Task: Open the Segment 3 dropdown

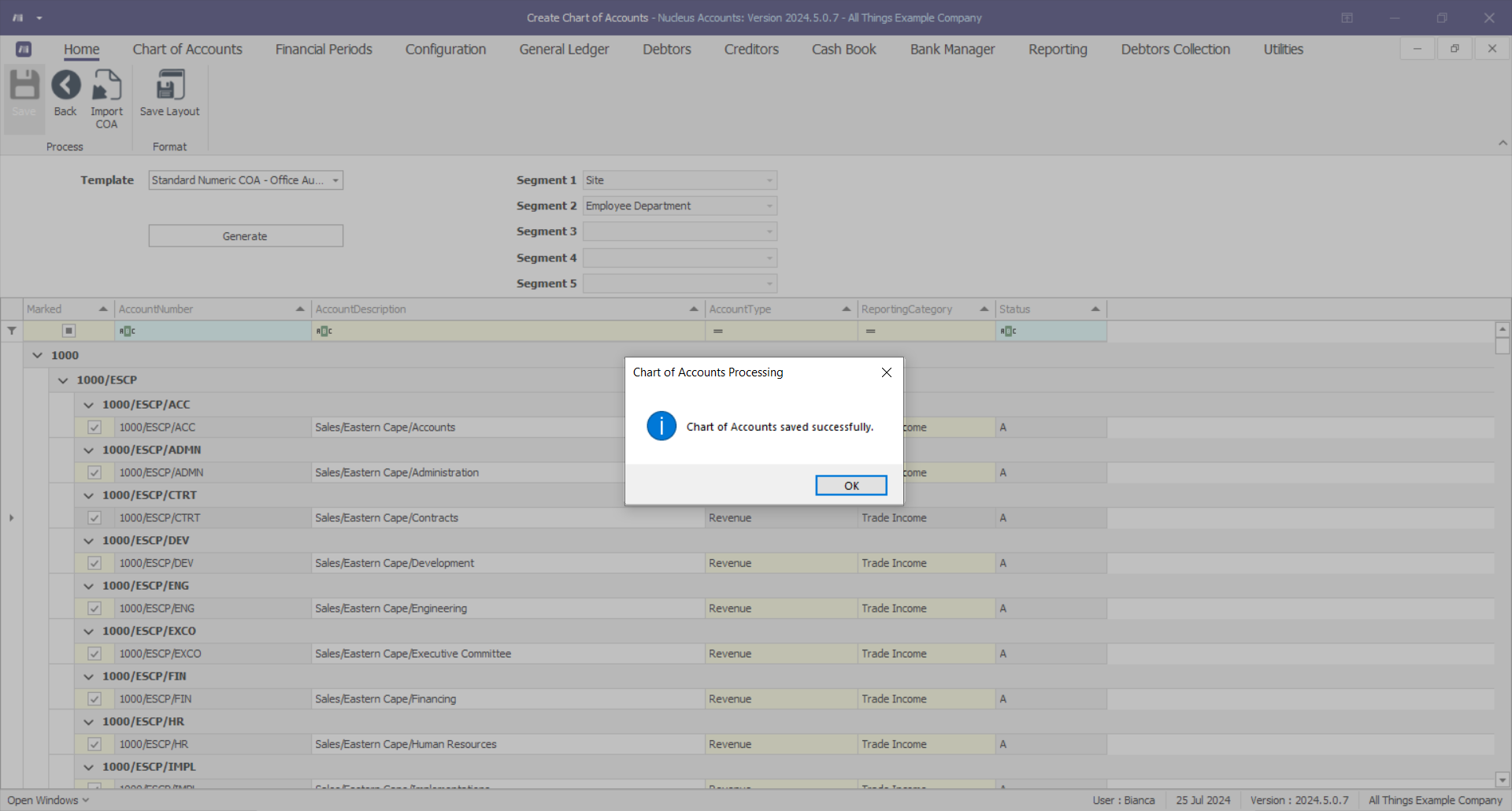Action: [x=769, y=231]
